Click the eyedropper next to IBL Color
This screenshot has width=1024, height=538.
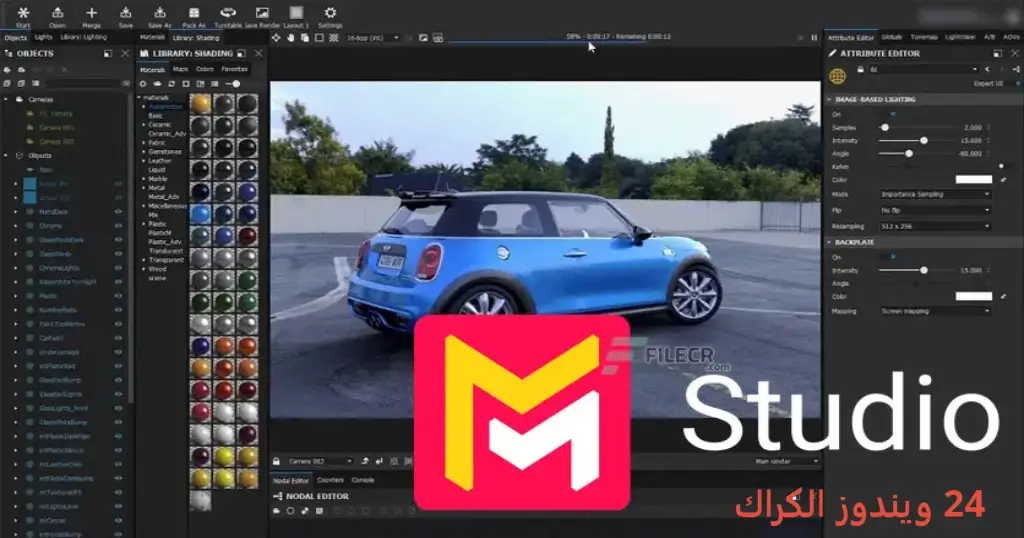pos(1004,180)
